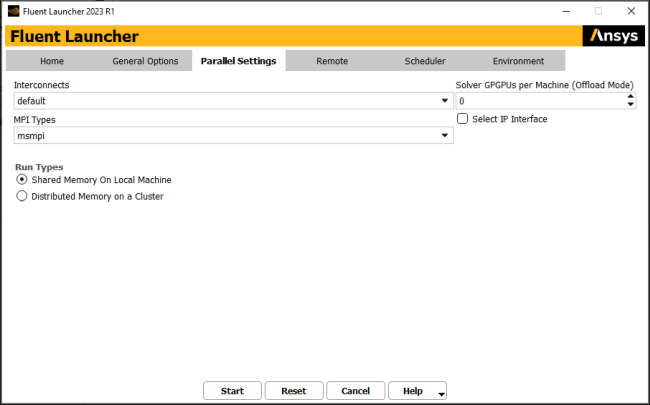Click the MPI Types label
Image resolution: width=650 pixels, height=405 pixels.
(35, 120)
